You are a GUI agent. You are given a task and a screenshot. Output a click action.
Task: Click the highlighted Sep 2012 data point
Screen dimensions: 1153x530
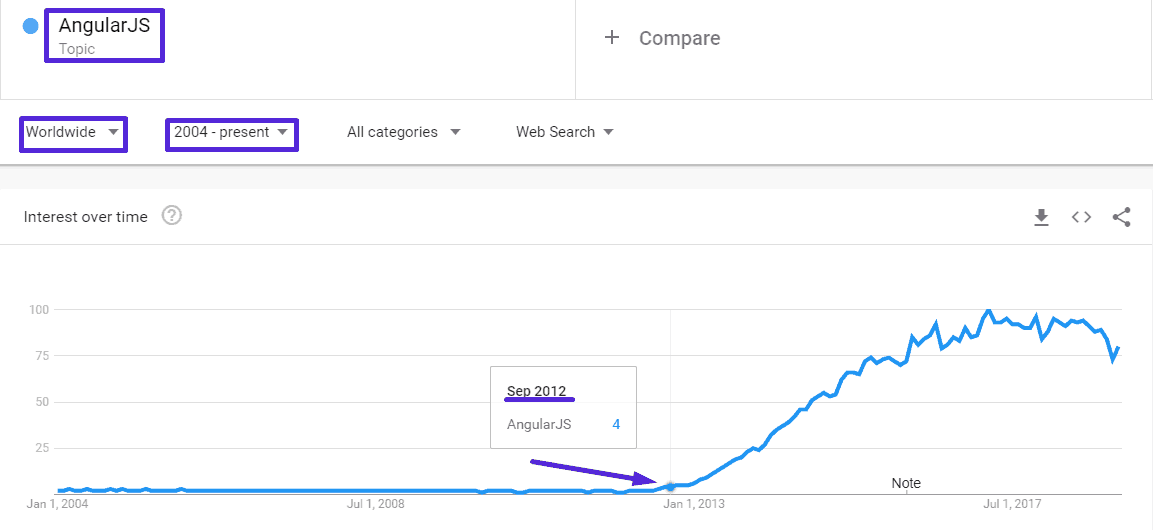(x=670, y=487)
